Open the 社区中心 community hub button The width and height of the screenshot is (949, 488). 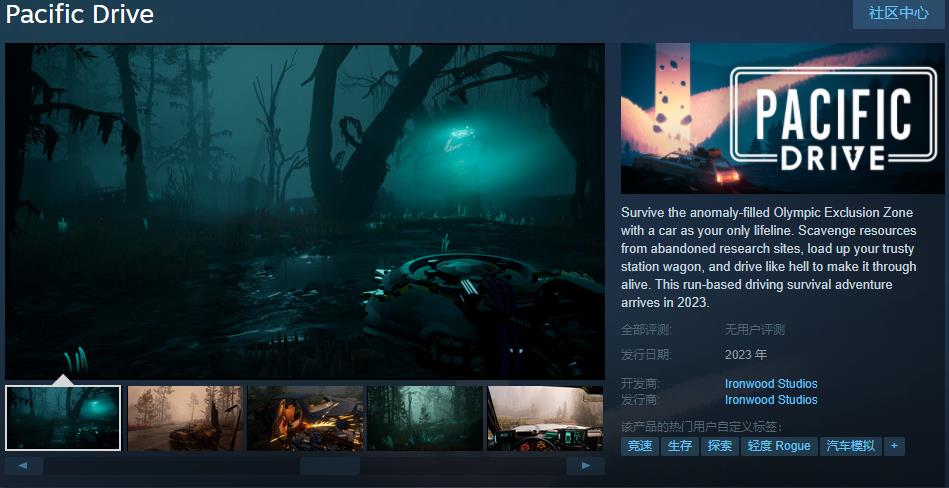point(898,14)
